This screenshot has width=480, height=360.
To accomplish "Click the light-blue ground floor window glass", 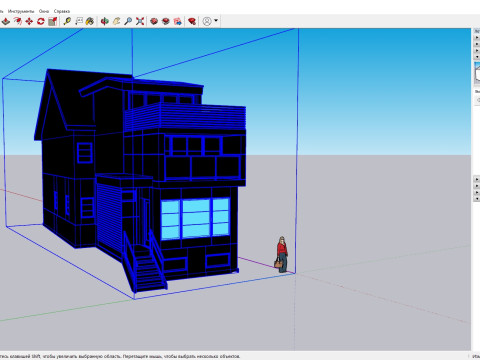I will point(196,219).
